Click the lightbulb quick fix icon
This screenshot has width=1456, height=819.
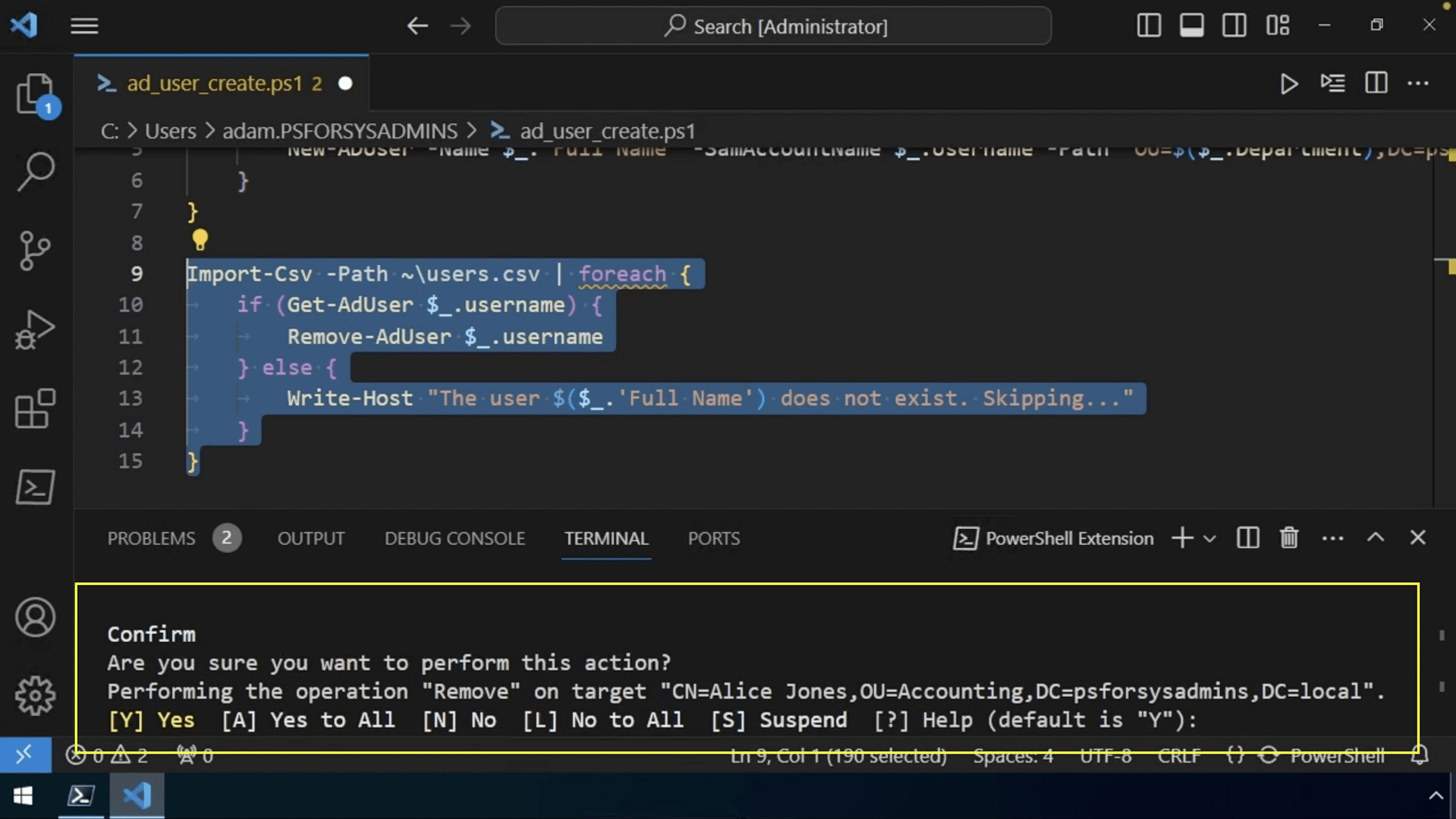pyautogui.click(x=200, y=241)
